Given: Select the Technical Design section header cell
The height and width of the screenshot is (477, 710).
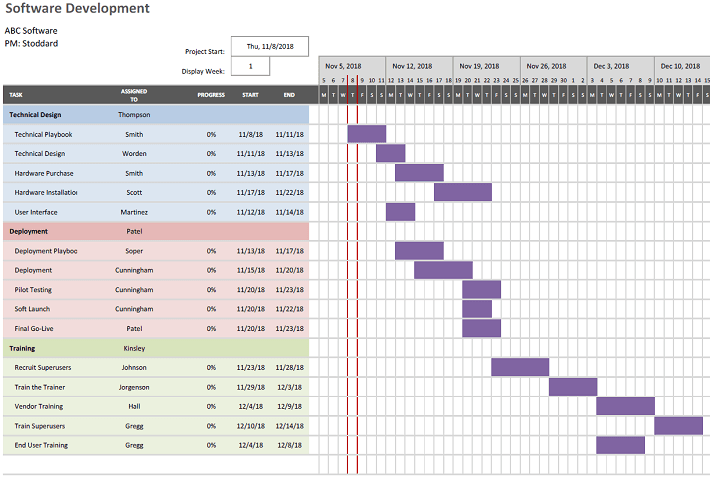Looking at the screenshot, I should [x=35, y=115].
